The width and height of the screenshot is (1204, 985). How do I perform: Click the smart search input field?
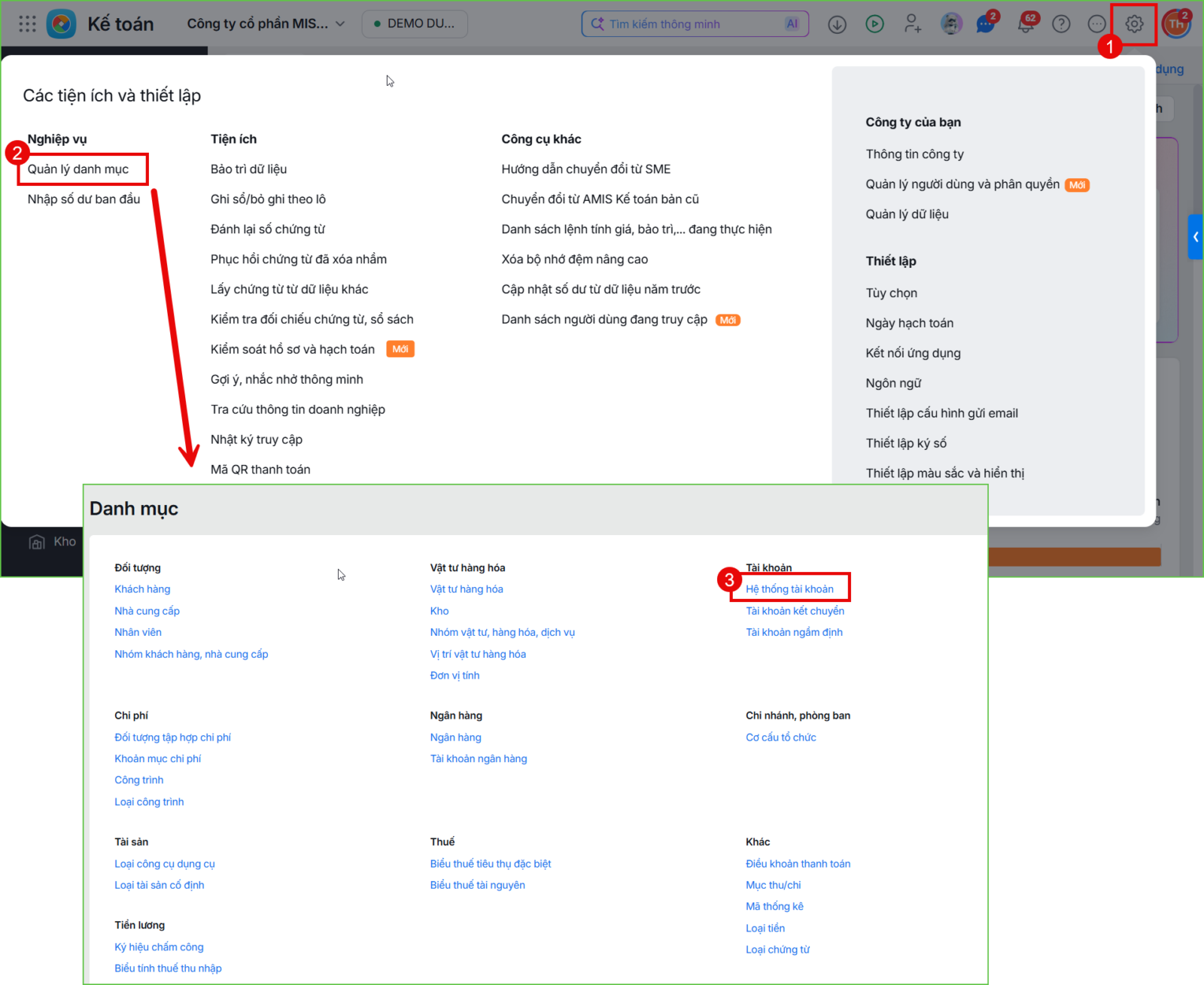(695, 24)
